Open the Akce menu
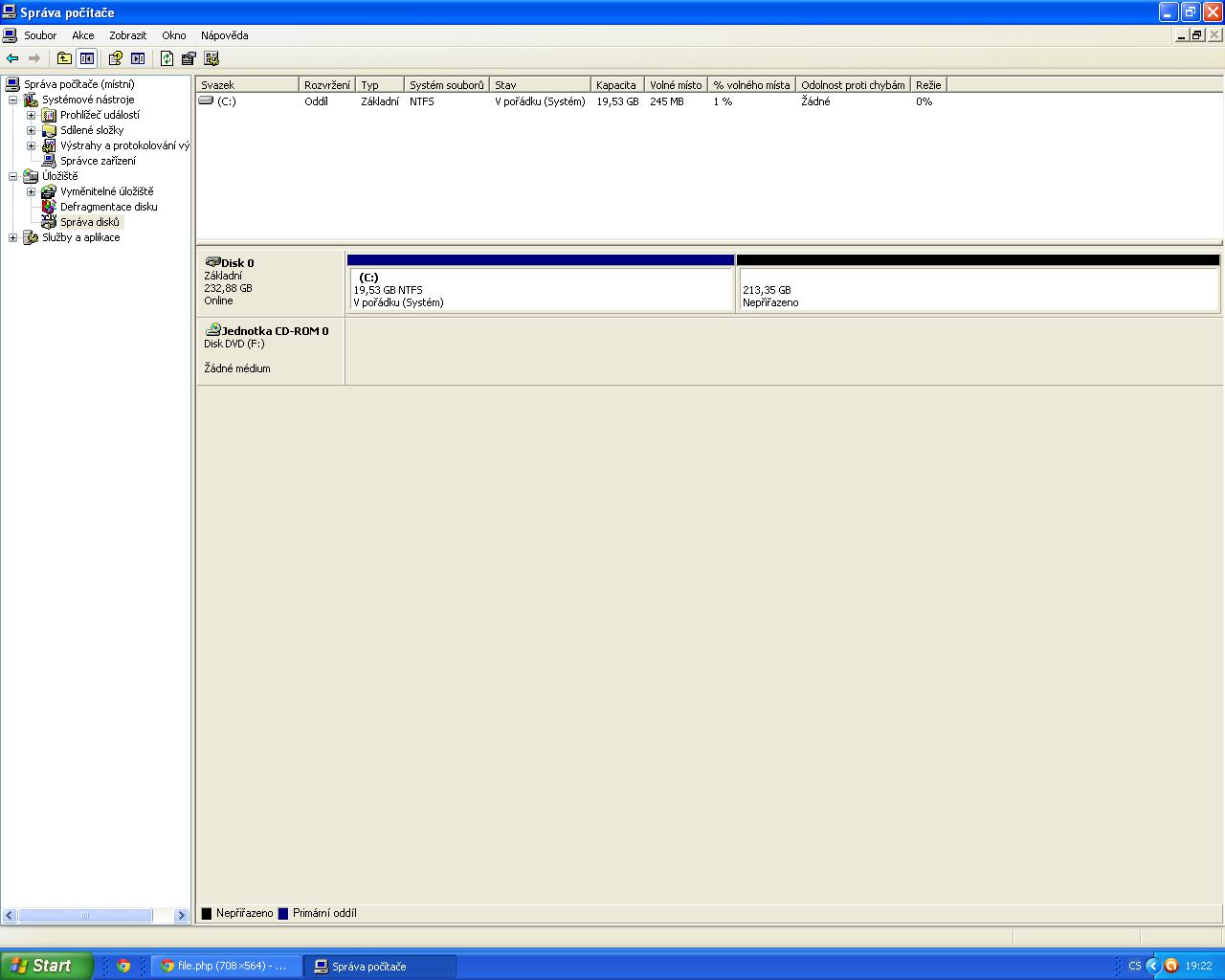Viewport: 1225px width, 980px height. tap(83, 35)
